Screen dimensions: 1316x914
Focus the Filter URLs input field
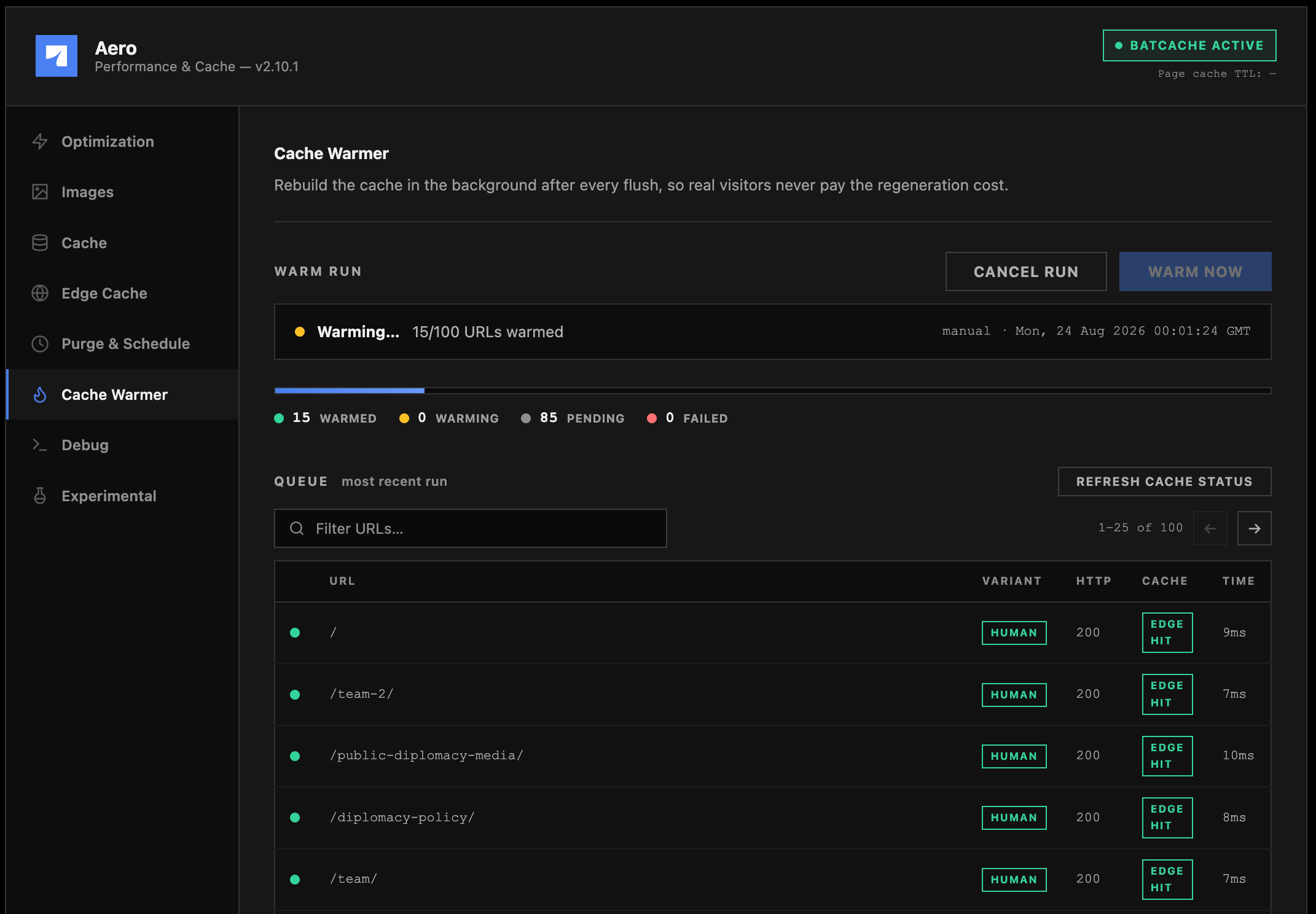(471, 528)
